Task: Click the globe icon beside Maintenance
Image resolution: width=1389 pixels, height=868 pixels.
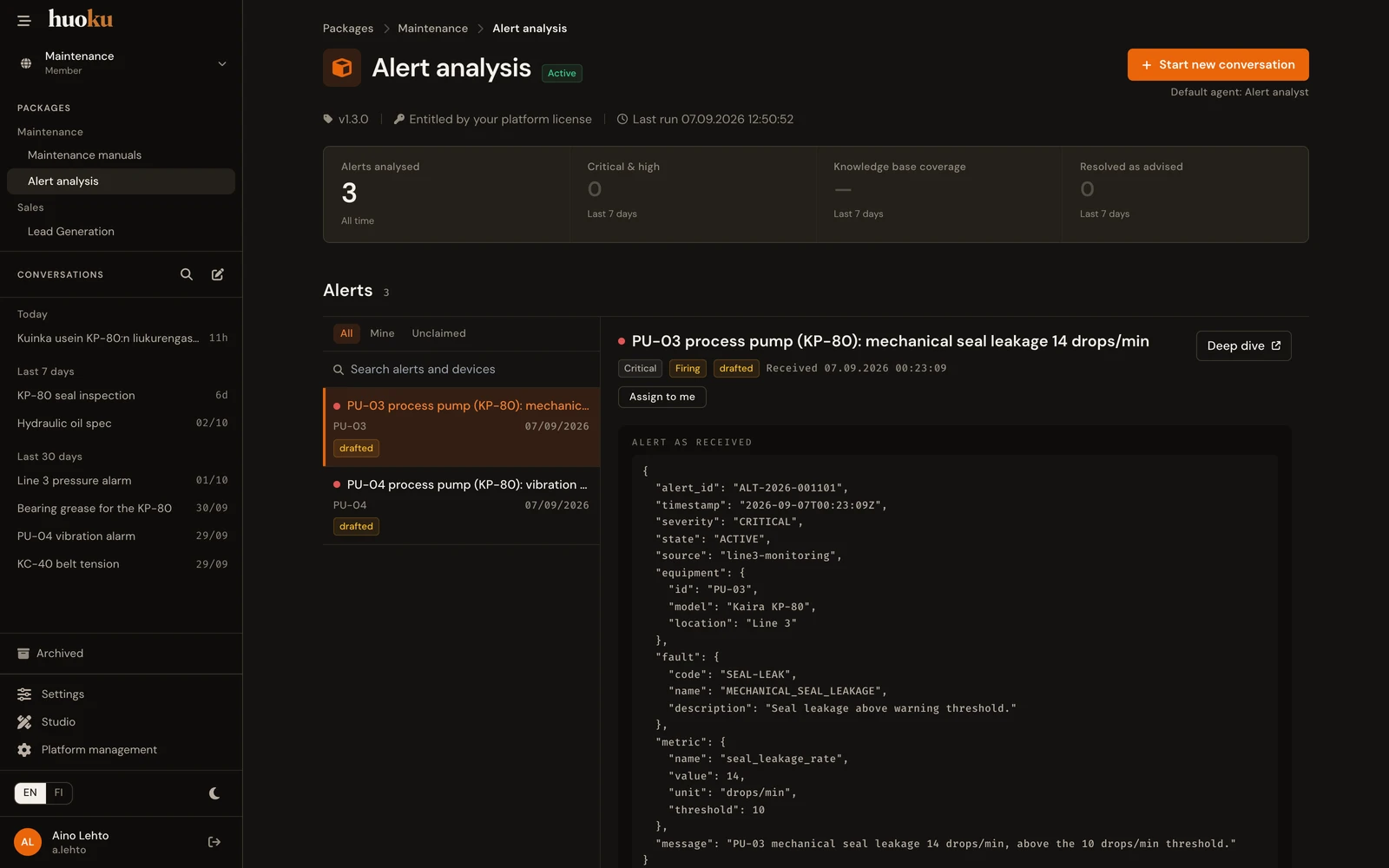Action: [26, 63]
